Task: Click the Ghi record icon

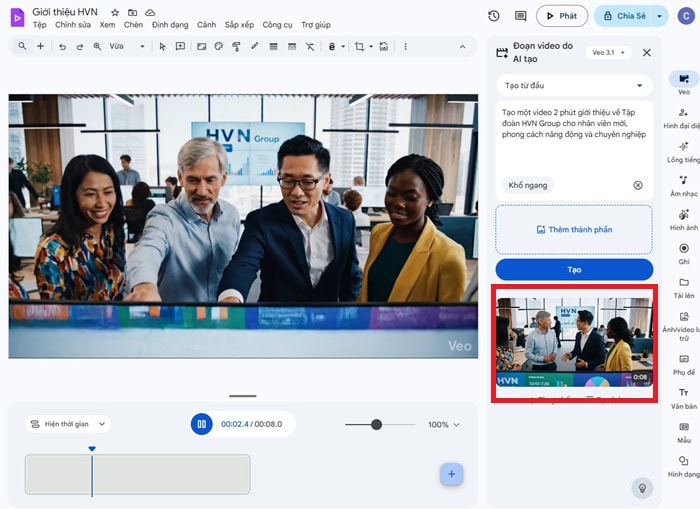Action: 683,252
